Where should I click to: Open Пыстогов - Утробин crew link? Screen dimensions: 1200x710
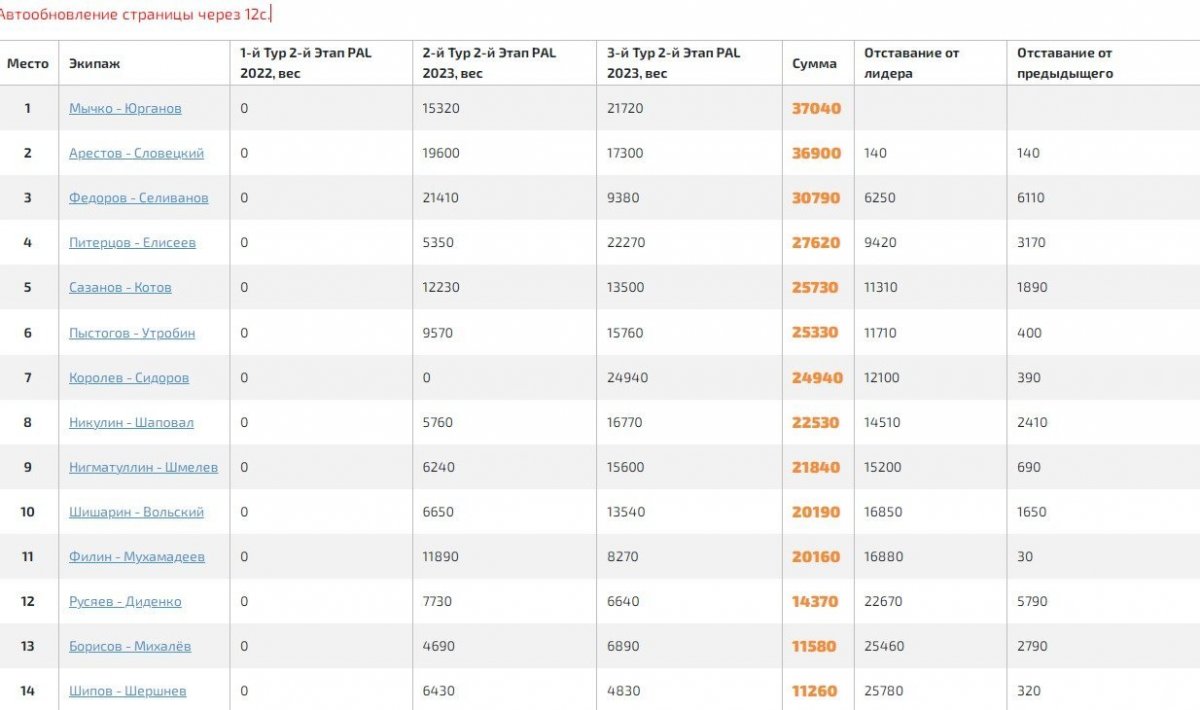[132, 333]
